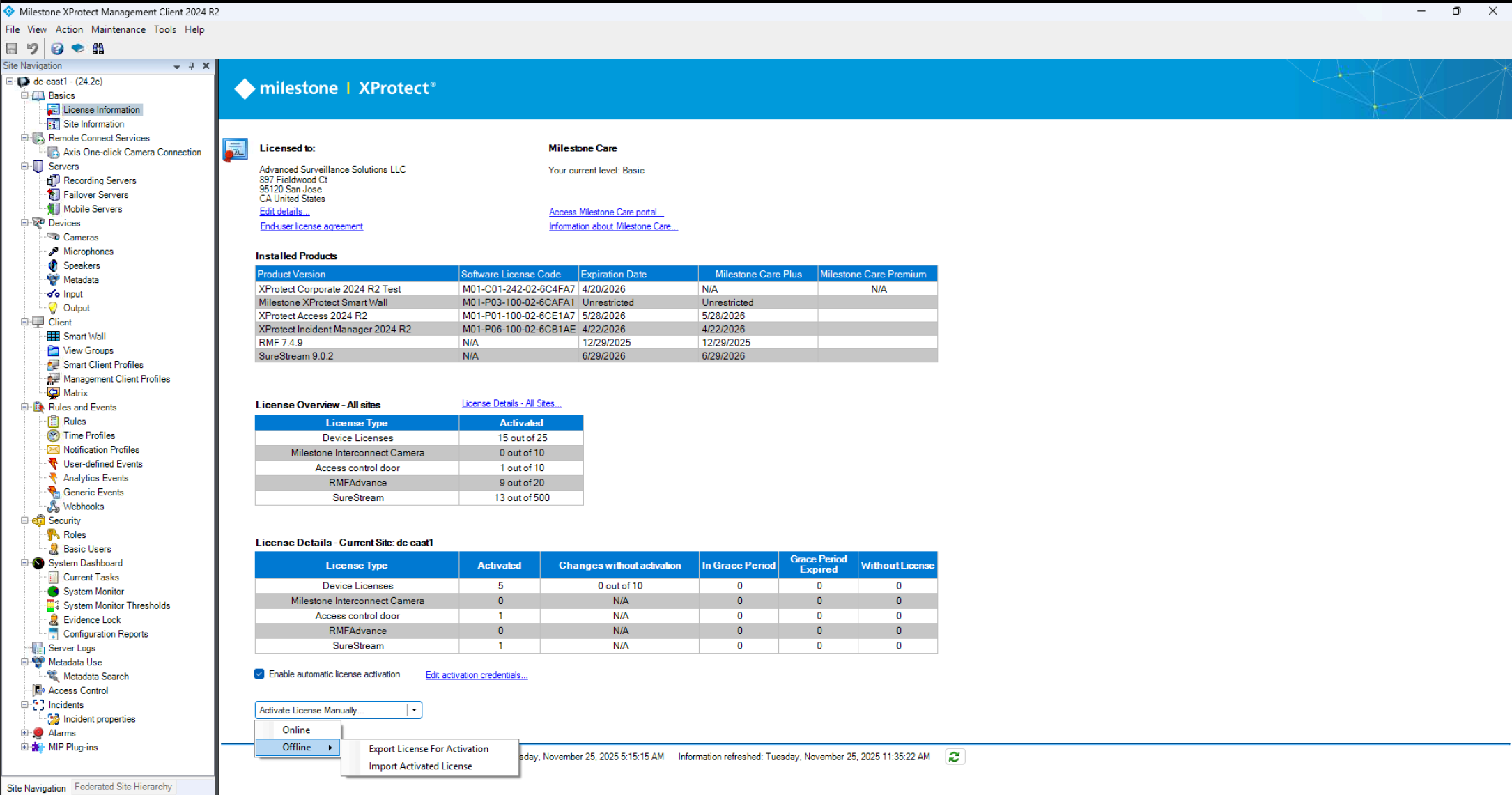Open Activate License Manually dropdown arrow
The image size is (1512, 795).
pyautogui.click(x=414, y=710)
